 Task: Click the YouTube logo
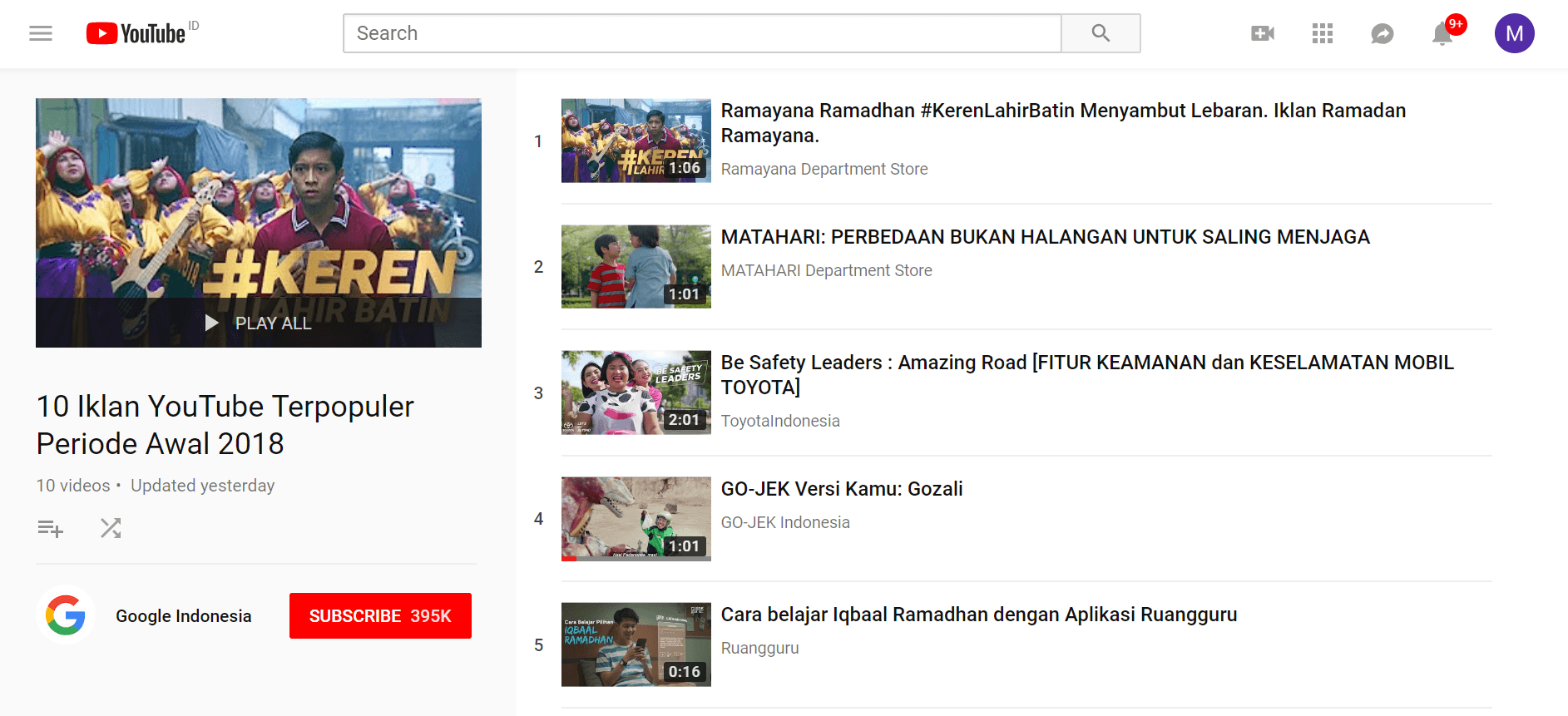137,33
